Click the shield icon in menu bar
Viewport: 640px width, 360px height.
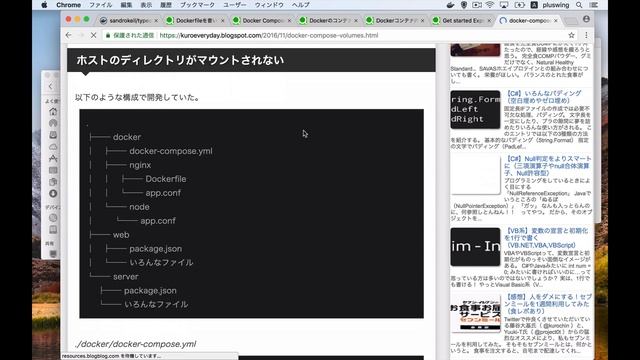[464, 5]
